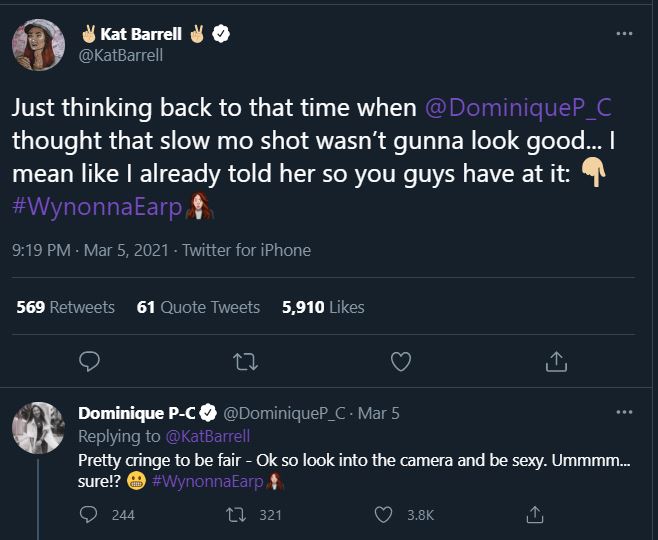The image size is (658, 540).
Task: Open more options on Dominique P-C's reply
Action: click(x=624, y=412)
